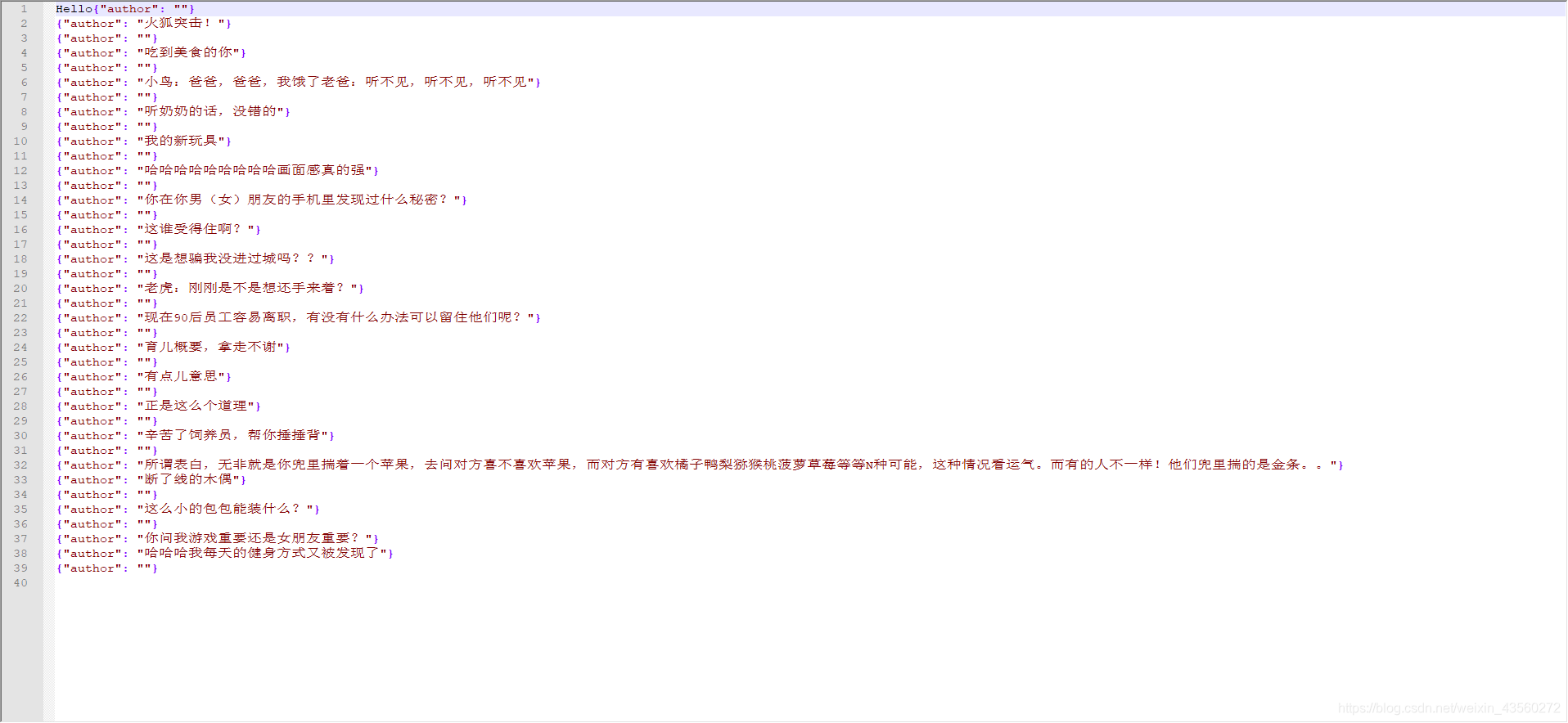Click the line containing '这是想骗我没进过城吗'
The height and width of the screenshot is (723, 1568).
pos(196,259)
